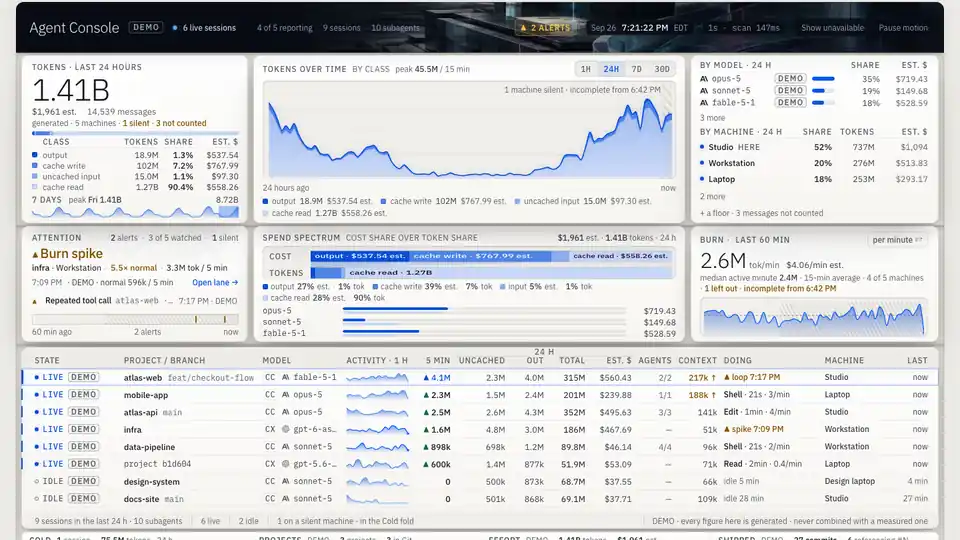Click the 7 days token sparkline
The image size is (960, 540).
point(135,212)
